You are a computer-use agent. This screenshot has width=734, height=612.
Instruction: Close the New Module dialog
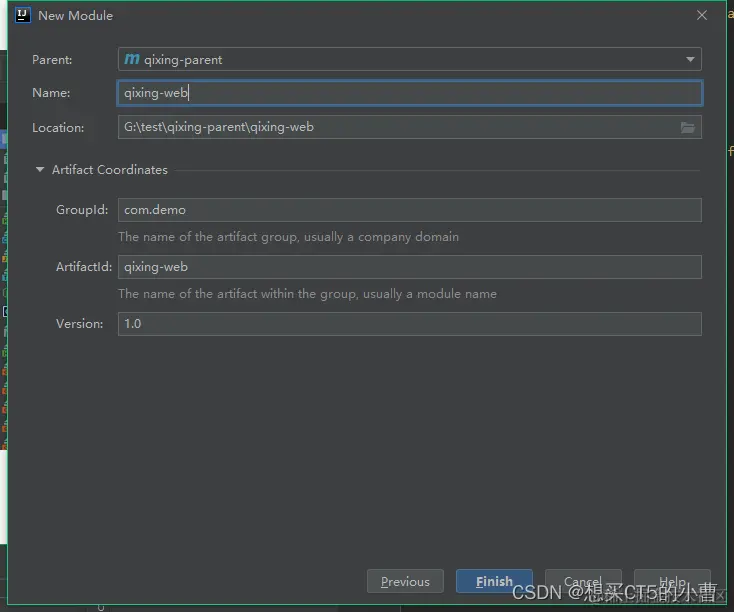point(702,15)
